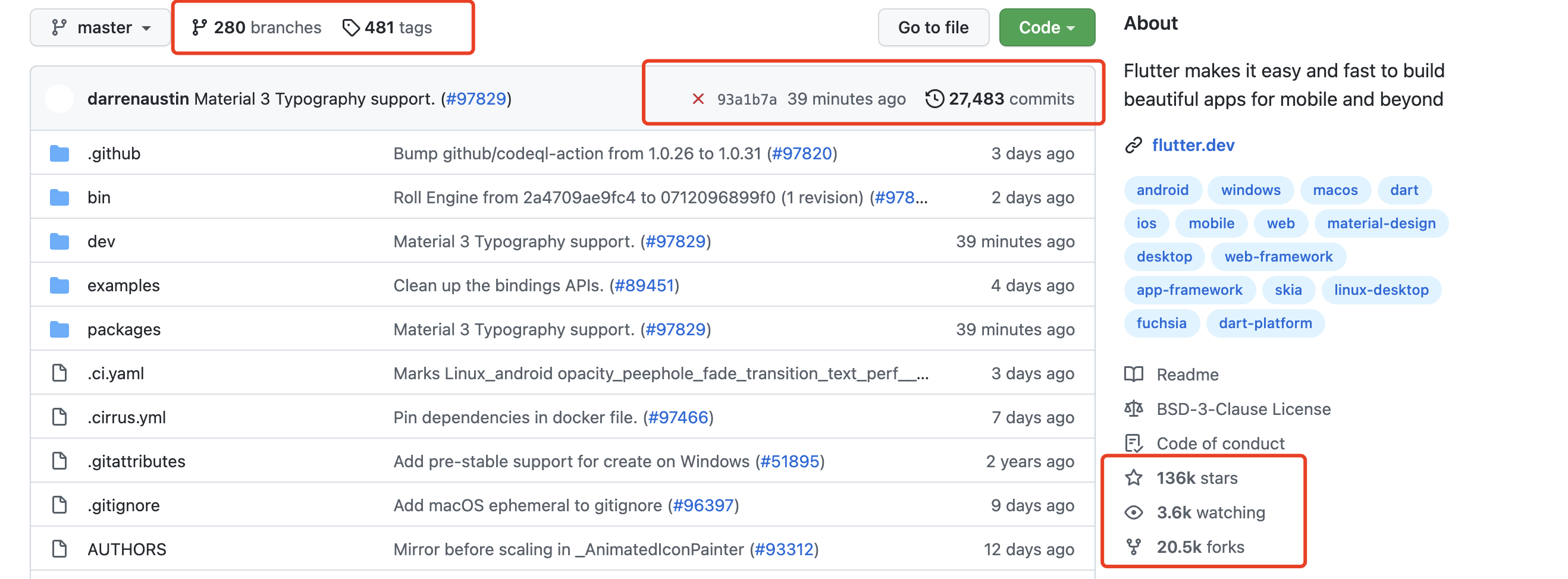Open the latest commit's #97829 link in the header
This screenshot has height=579, width=1568.
pyautogui.click(x=476, y=99)
